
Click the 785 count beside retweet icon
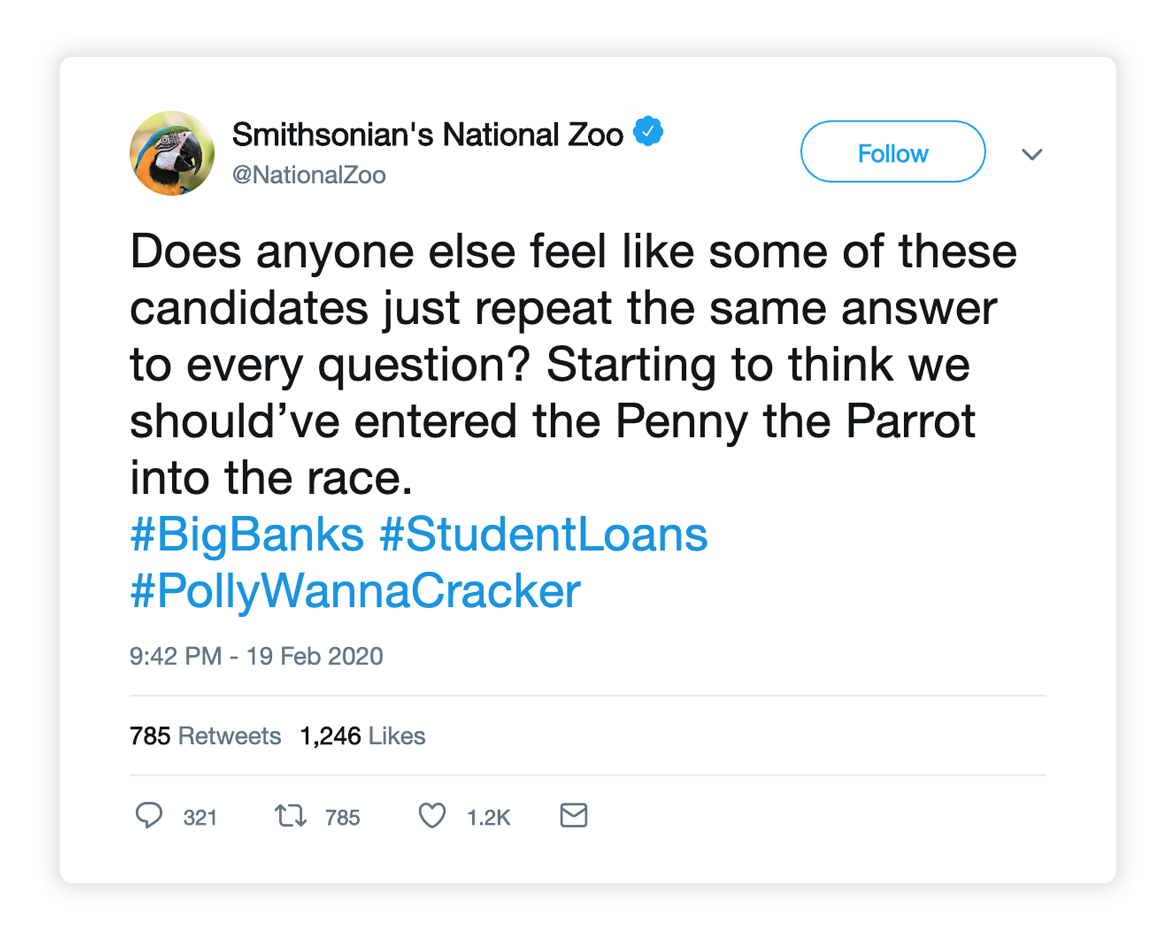click(342, 817)
